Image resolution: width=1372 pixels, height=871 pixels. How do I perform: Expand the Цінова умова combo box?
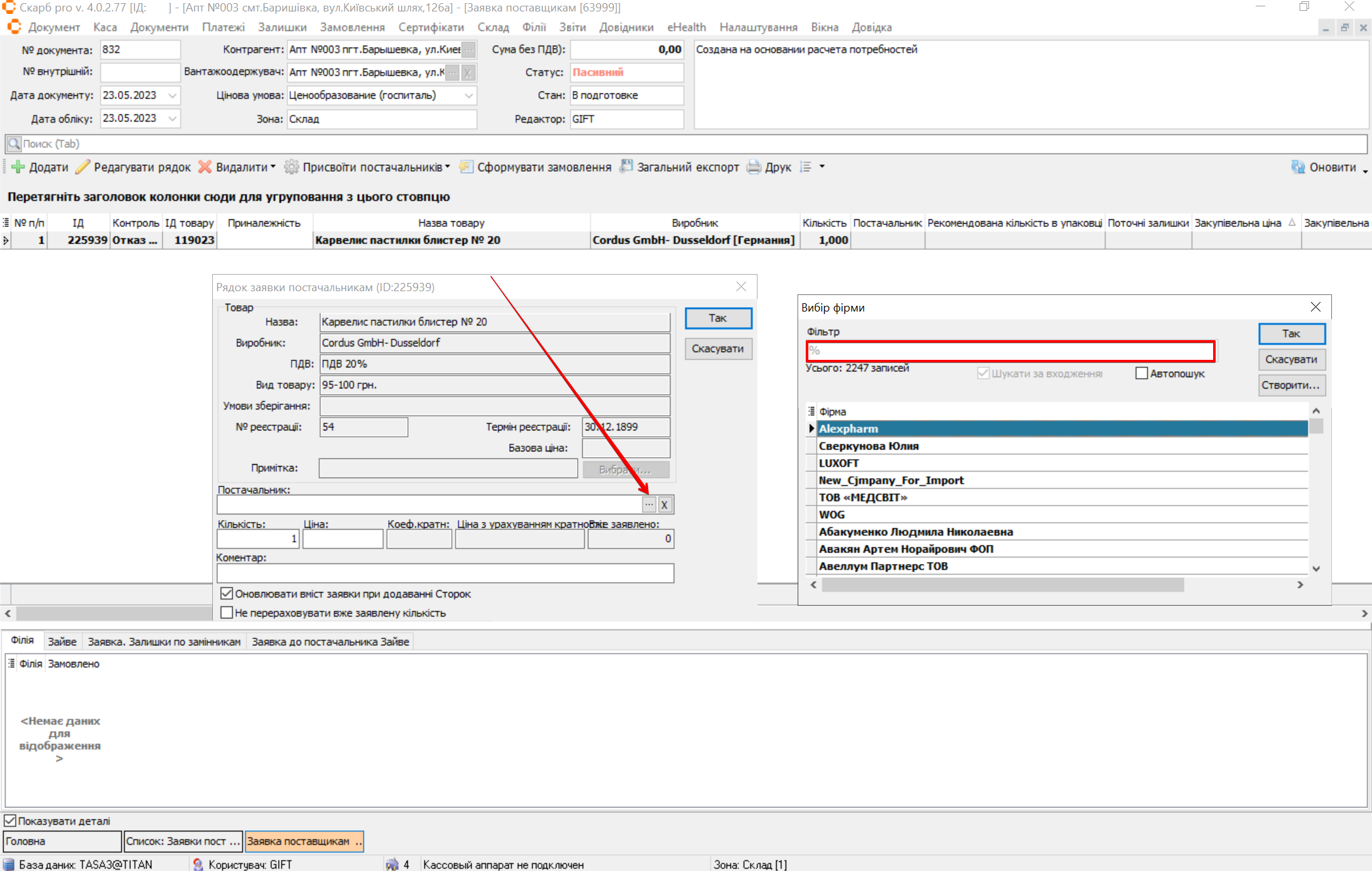tap(469, 95)
